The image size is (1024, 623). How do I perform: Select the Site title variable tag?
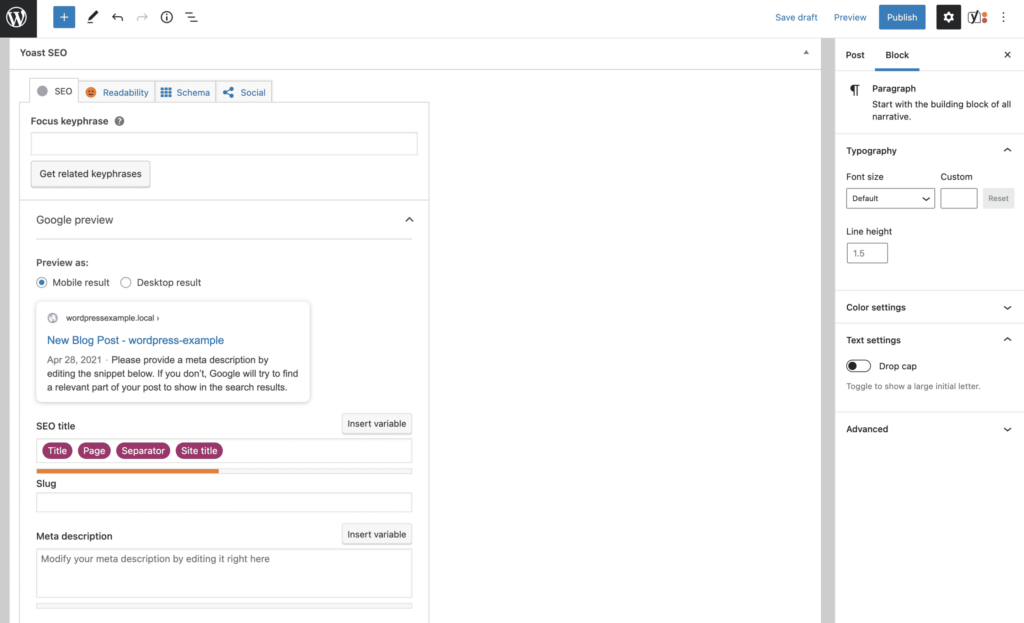[x=199, y=451]
